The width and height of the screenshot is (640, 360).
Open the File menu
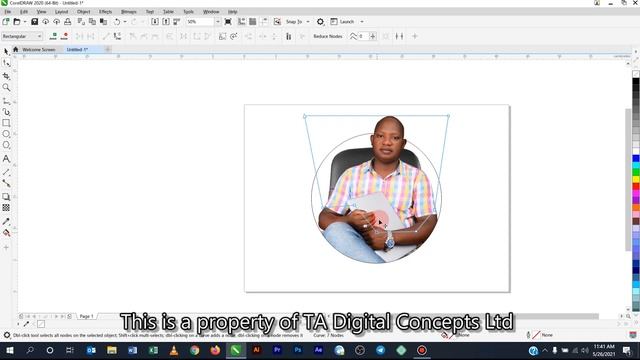click(8, 12)
